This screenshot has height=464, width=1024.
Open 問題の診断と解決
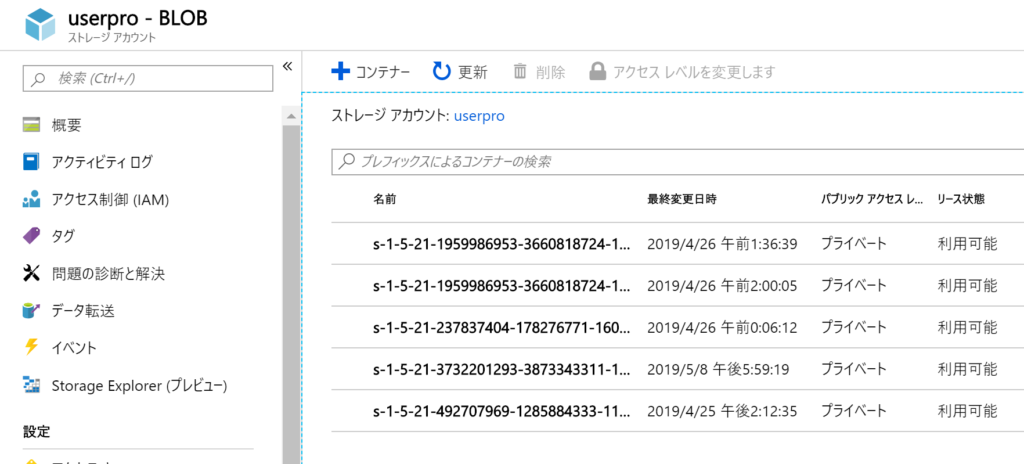click(x=108, y=273)
